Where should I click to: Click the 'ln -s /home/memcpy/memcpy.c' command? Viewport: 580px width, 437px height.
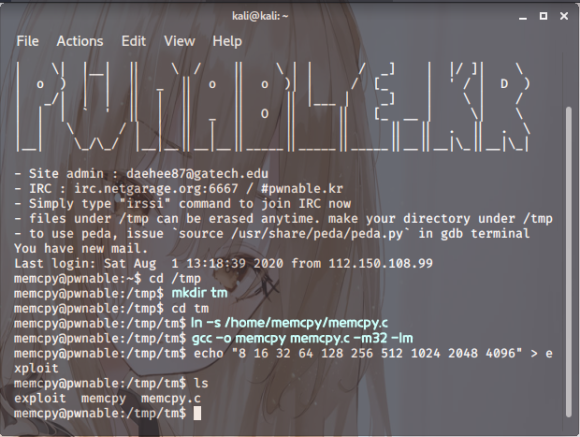click(289, 323)
